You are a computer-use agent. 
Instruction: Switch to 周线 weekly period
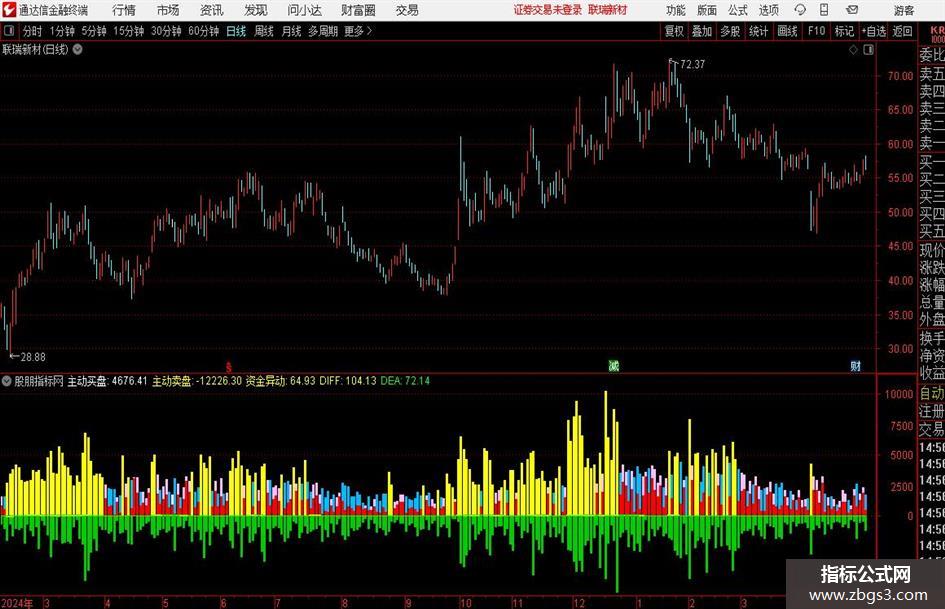tap(263, 31)
